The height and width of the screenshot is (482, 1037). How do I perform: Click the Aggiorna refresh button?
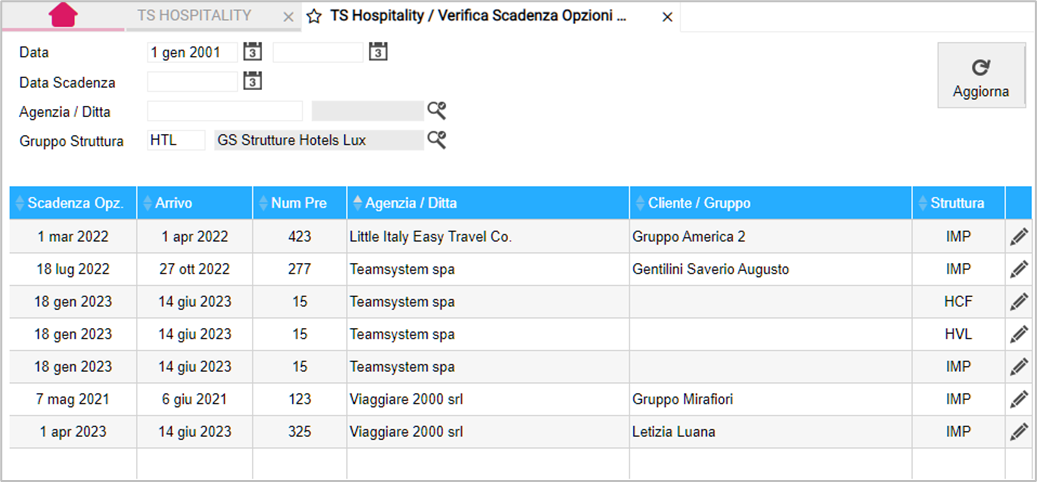(x=981, y=75)
